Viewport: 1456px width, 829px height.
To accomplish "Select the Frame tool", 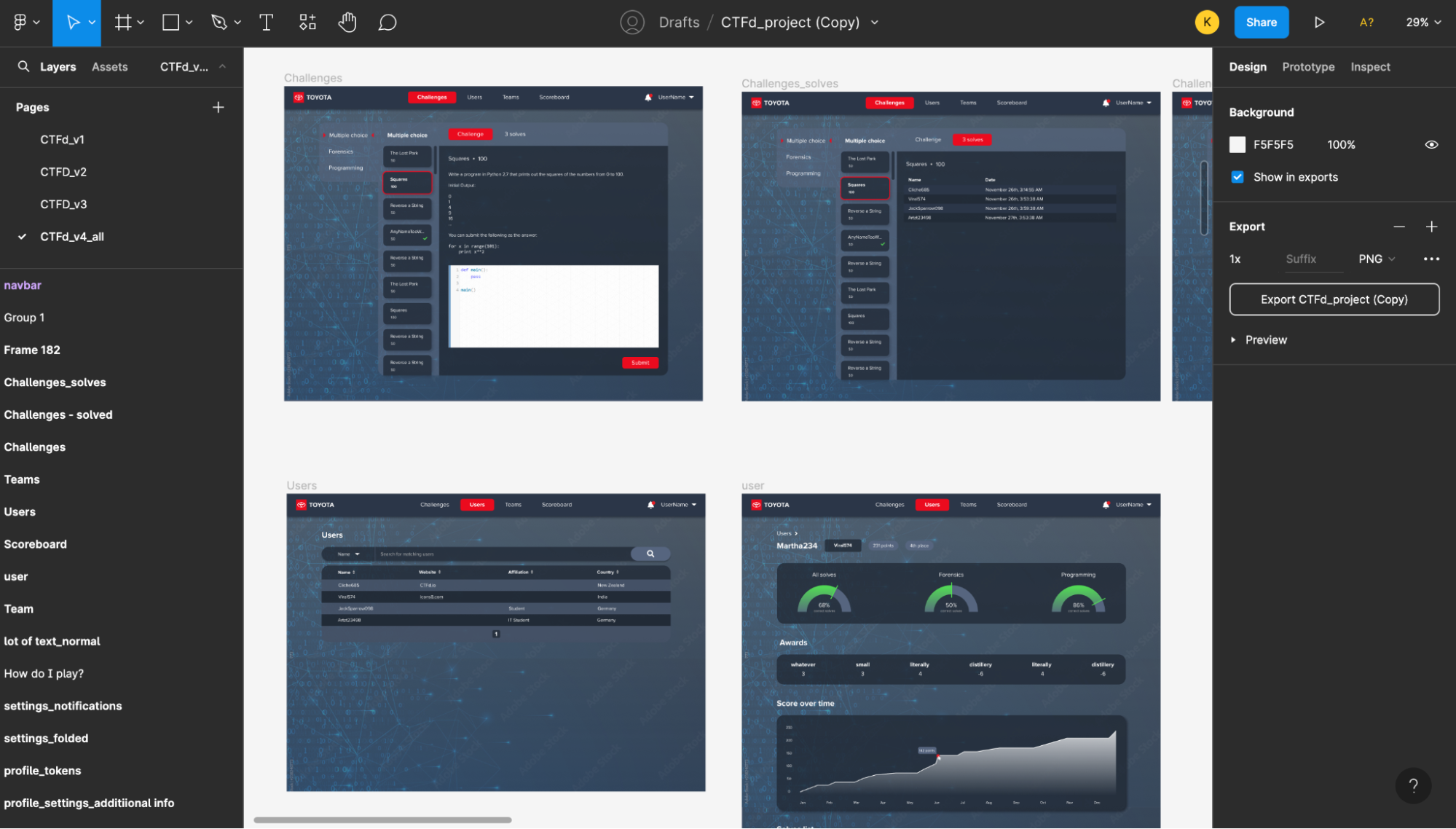I will coord(123,23).
